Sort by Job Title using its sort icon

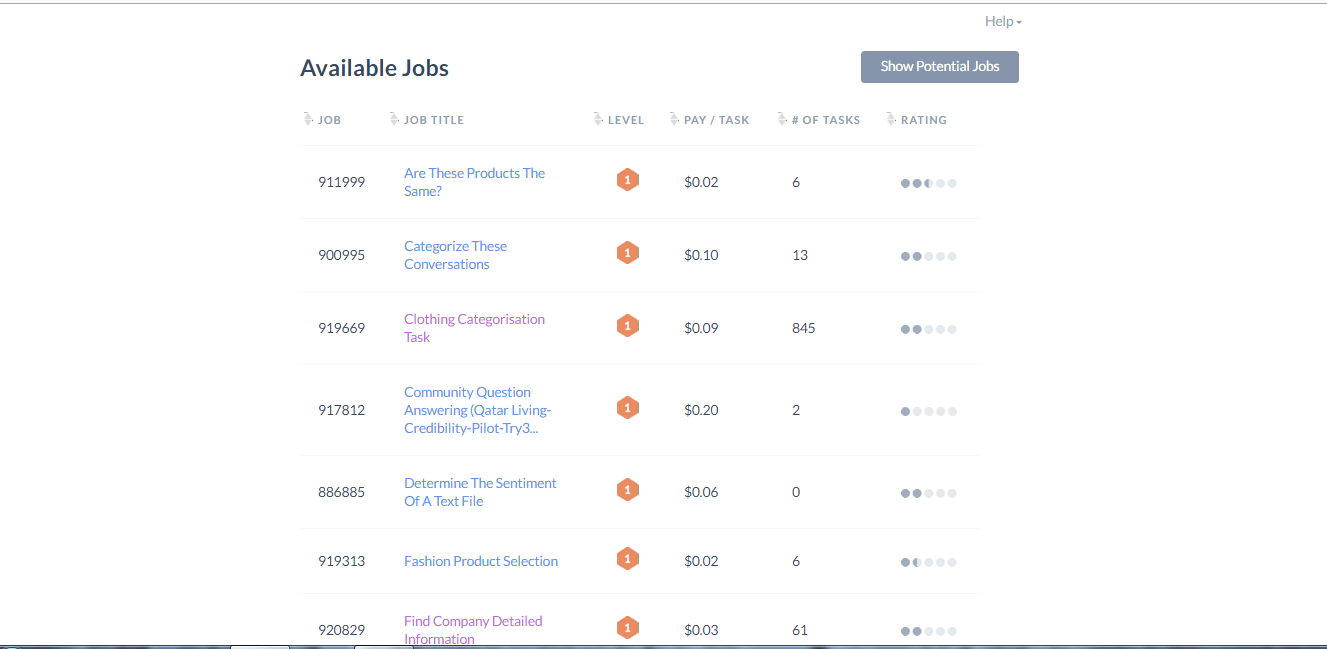(x=394, y=119)
